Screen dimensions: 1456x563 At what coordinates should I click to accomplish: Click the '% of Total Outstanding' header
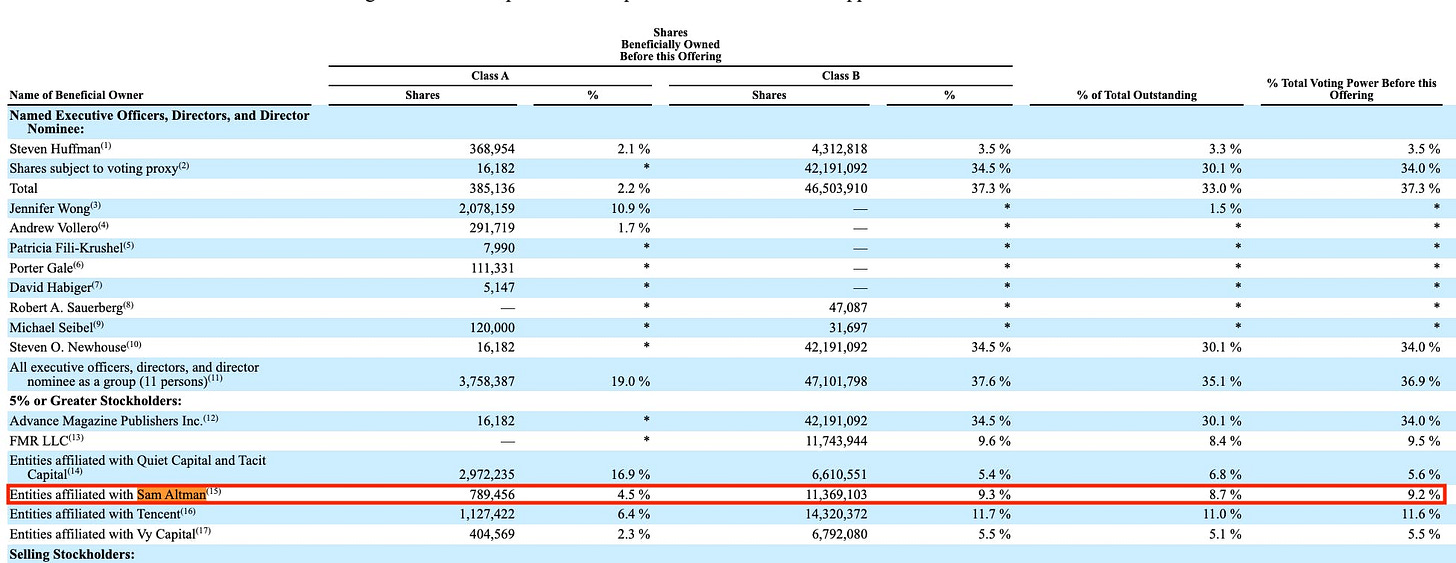[1135, 96]
